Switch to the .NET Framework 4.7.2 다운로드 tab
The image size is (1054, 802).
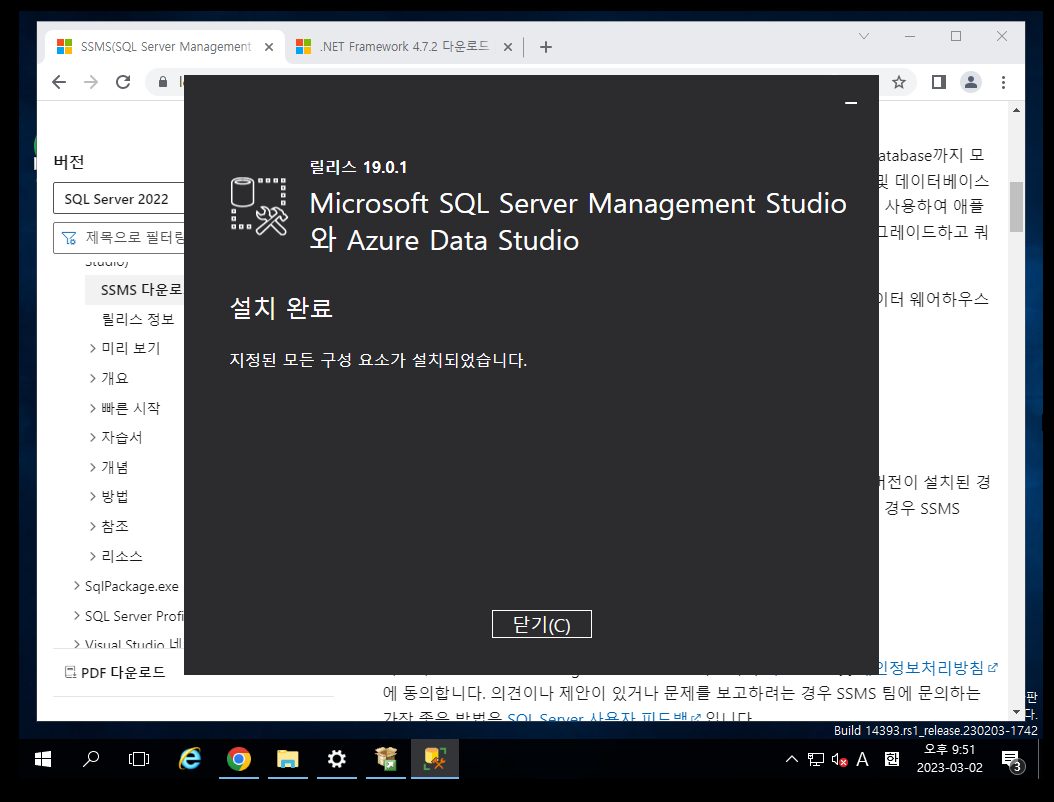404,46
